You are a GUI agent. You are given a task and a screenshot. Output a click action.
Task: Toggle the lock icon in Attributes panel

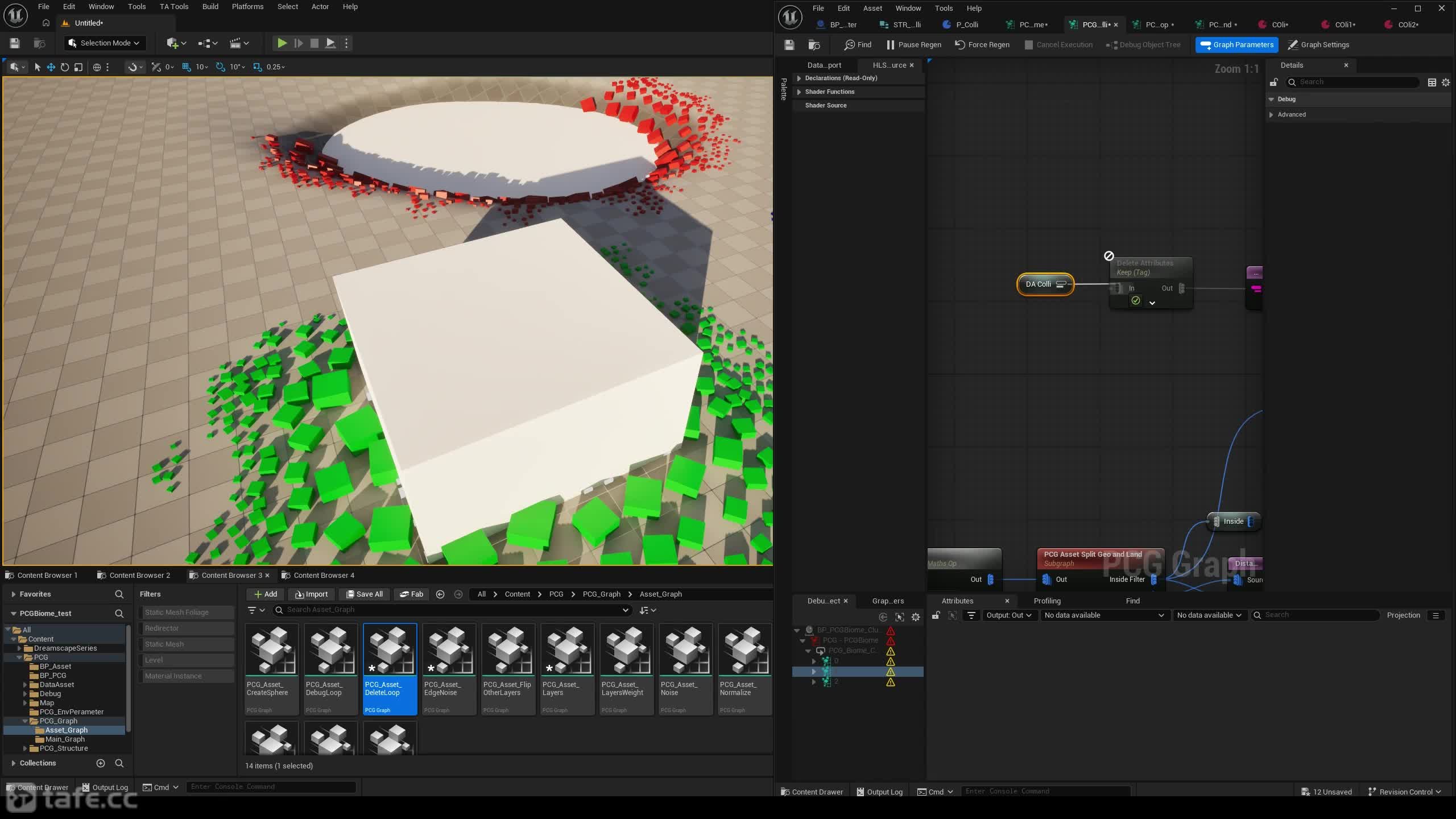[936, 615]
